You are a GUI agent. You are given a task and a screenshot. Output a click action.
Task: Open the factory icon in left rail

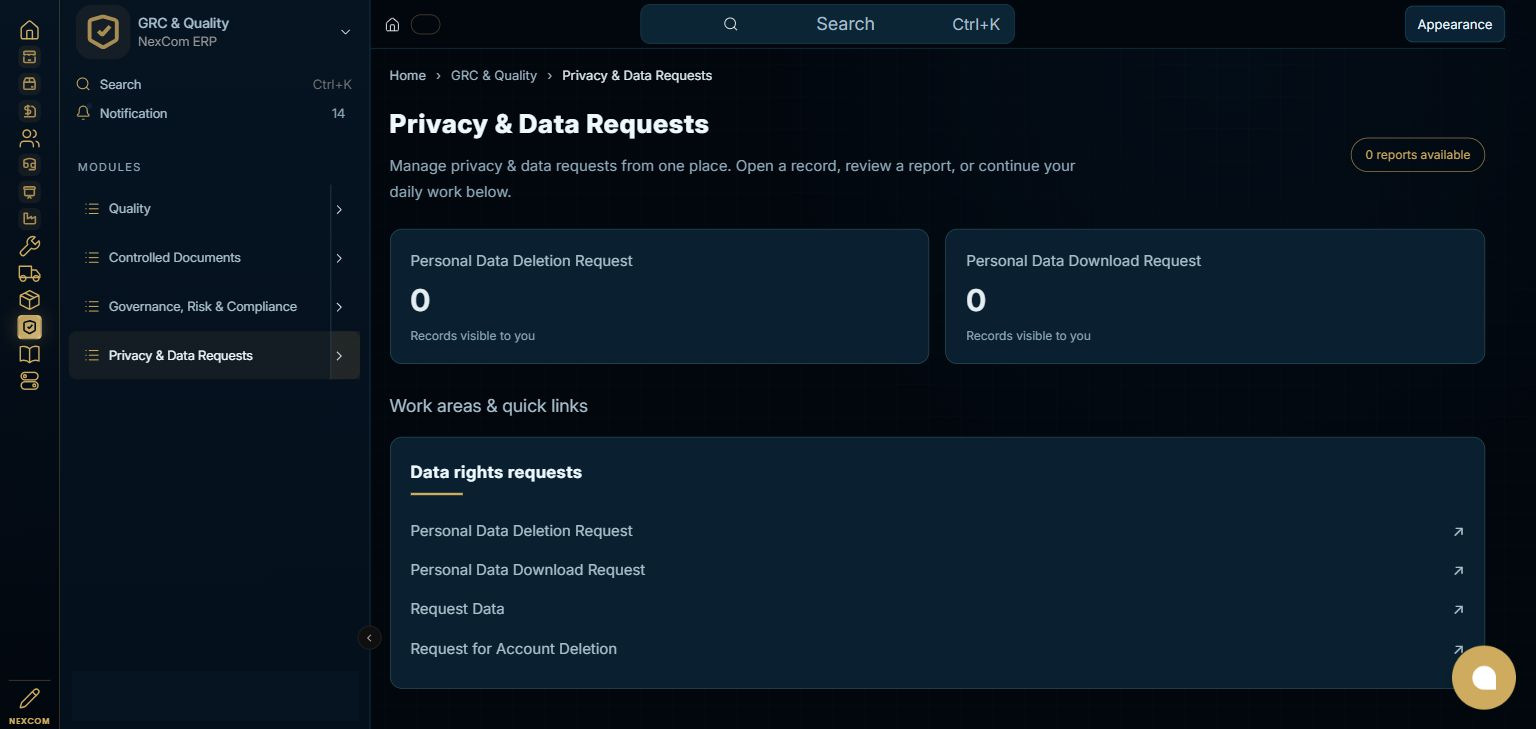point(30,219)
